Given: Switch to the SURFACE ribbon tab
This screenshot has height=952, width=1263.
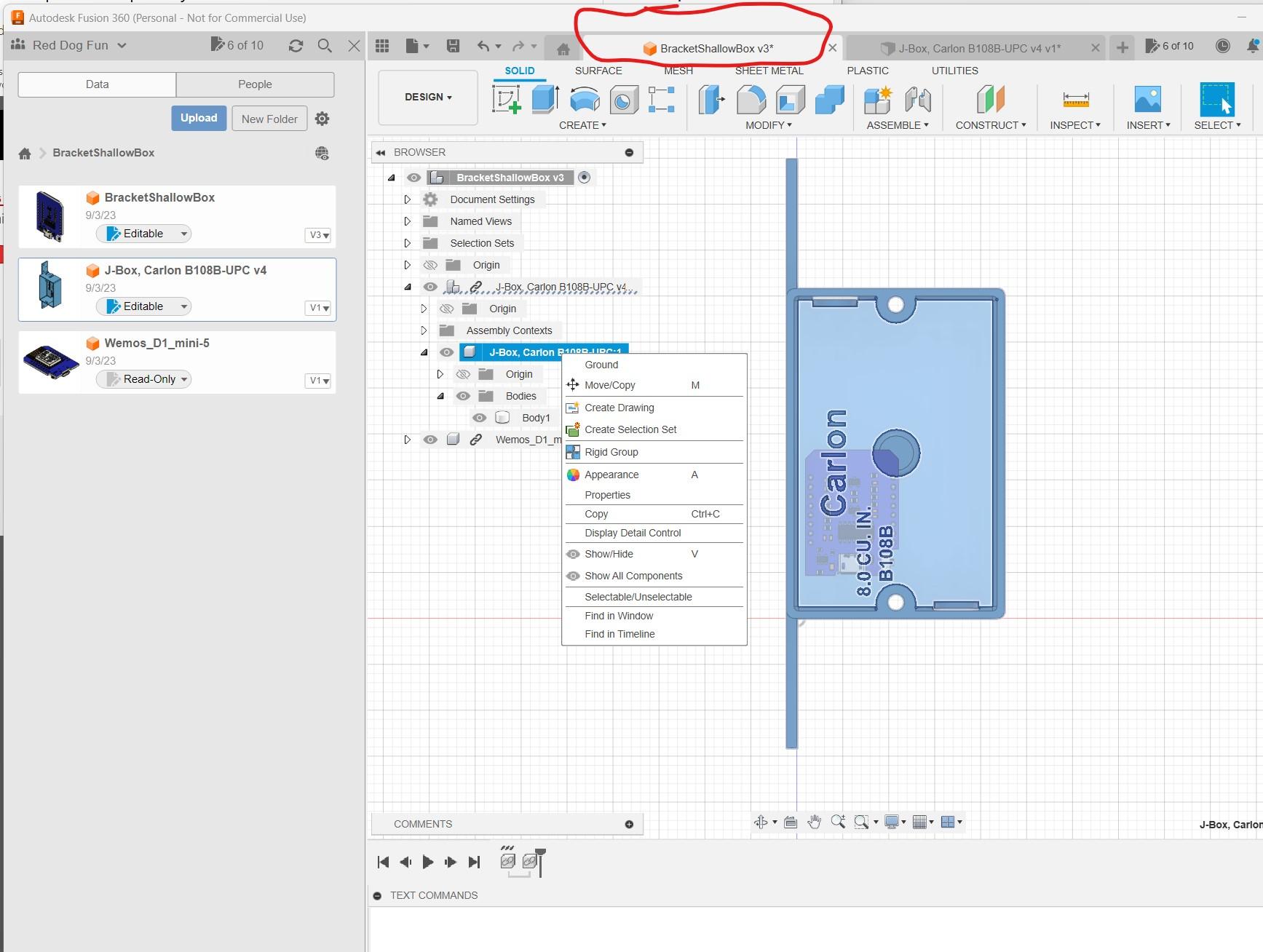Looking at the screenshot, I should [598, 71].
